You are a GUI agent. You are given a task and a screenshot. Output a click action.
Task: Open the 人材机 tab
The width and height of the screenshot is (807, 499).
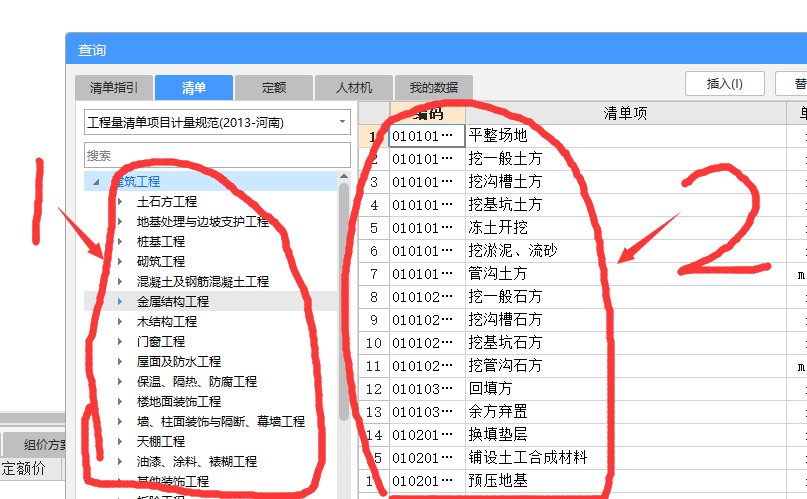pyautogui.click(x=354, y=87)
